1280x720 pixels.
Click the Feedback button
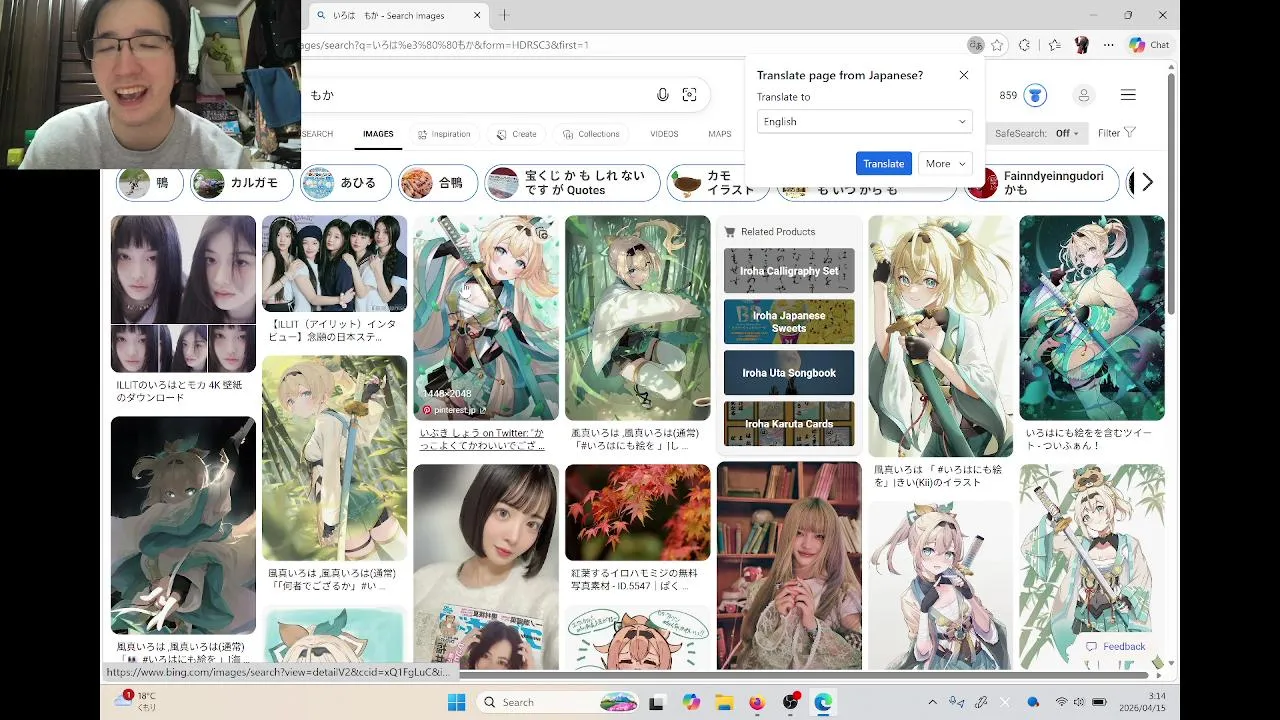click(x=1115, y=647)
